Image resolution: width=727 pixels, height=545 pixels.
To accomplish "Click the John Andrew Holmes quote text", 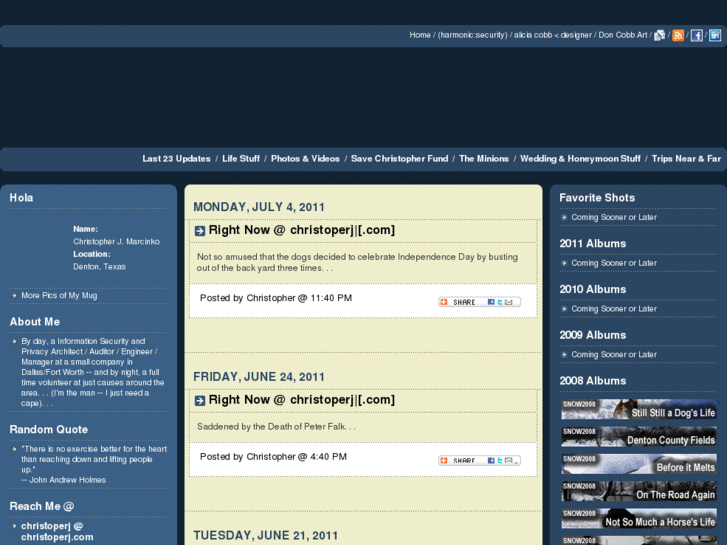I will pyautogui.click(x=94, y=464).
